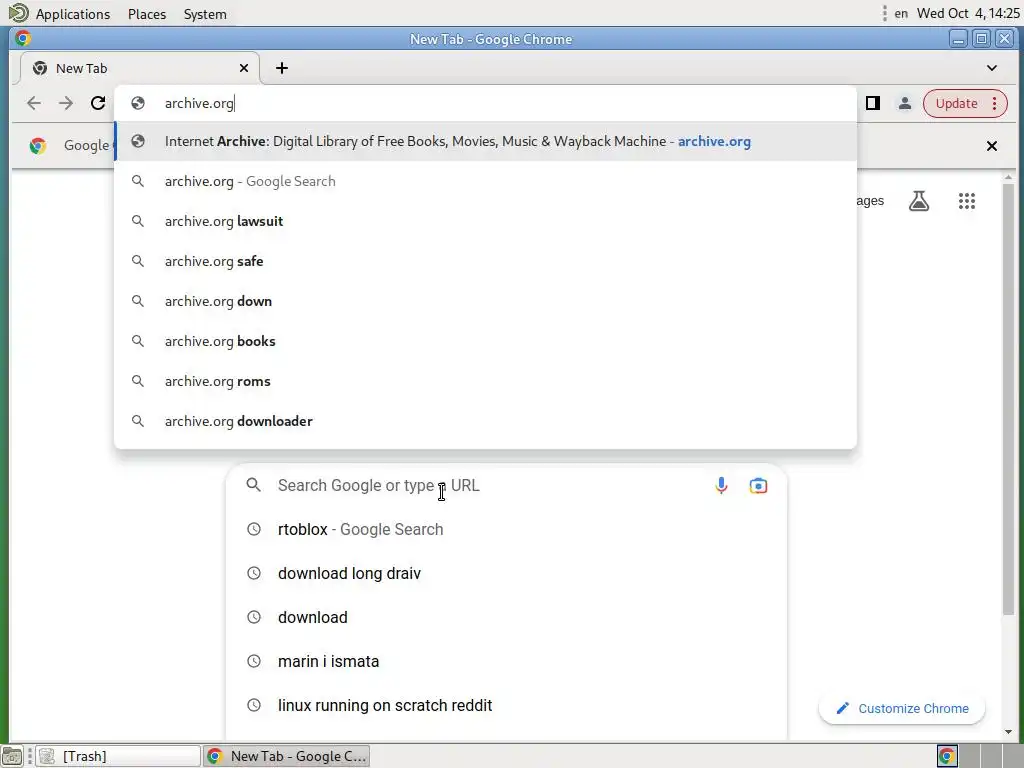The height and width of the screenshot is (768, 1024).
Task: Close the New Tab tab
Action: click(244, 68)
